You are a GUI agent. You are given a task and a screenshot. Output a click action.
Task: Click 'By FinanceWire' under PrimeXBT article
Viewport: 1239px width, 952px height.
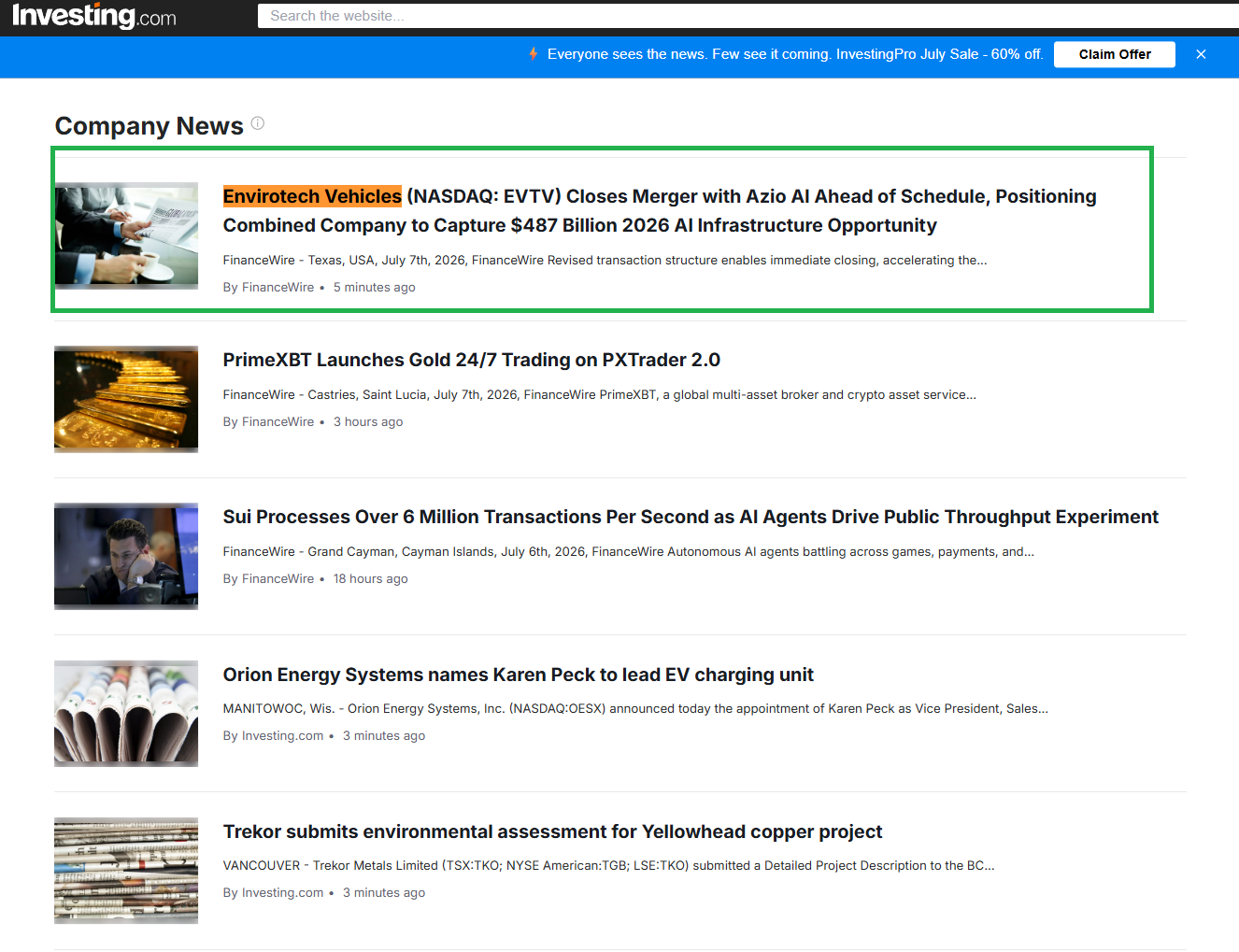tap(269, 421)
